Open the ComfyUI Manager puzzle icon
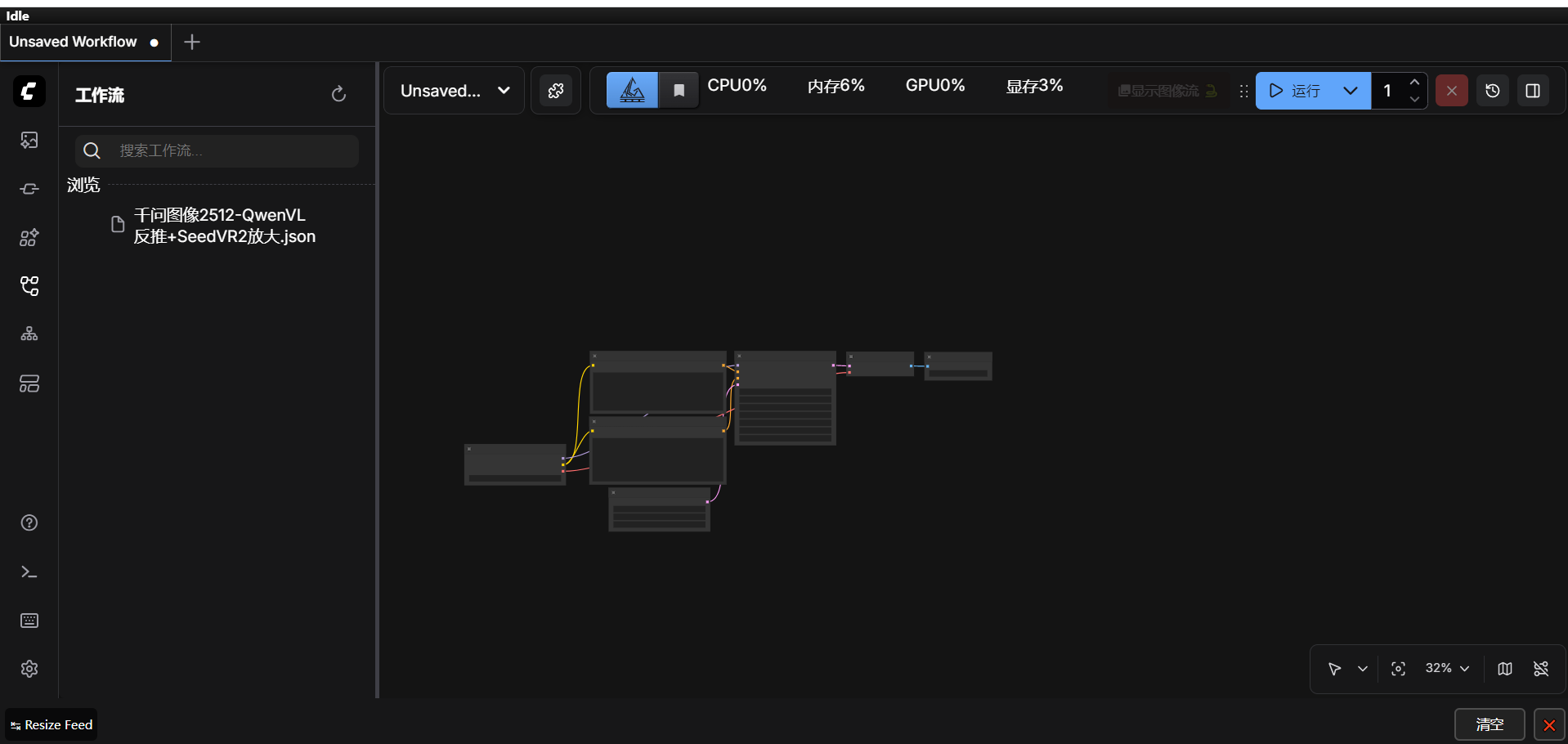This screenshot has width=1568, height=744. (x=556, y=91)
